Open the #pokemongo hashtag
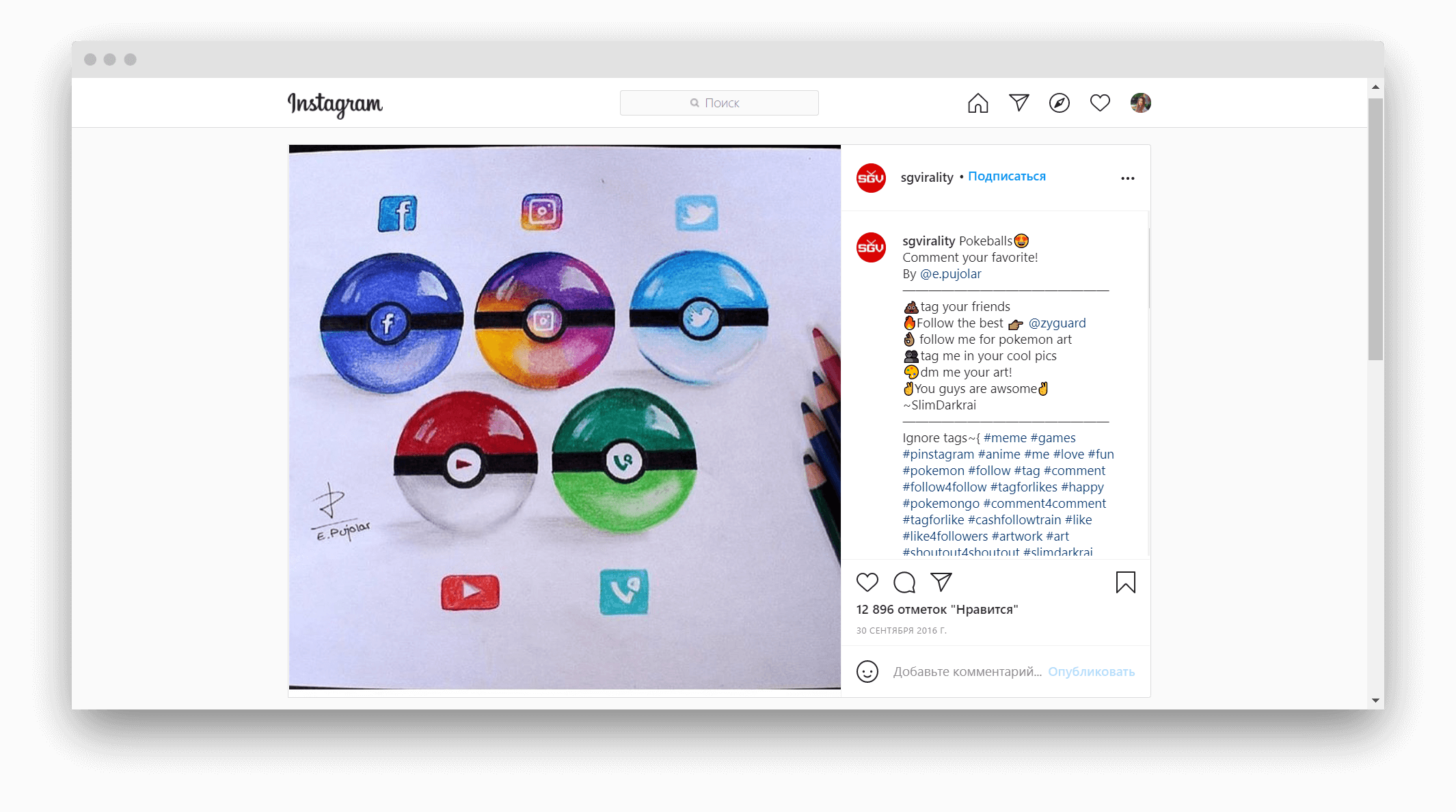This screenshot has width=1456, height=812. pos(941,504)
